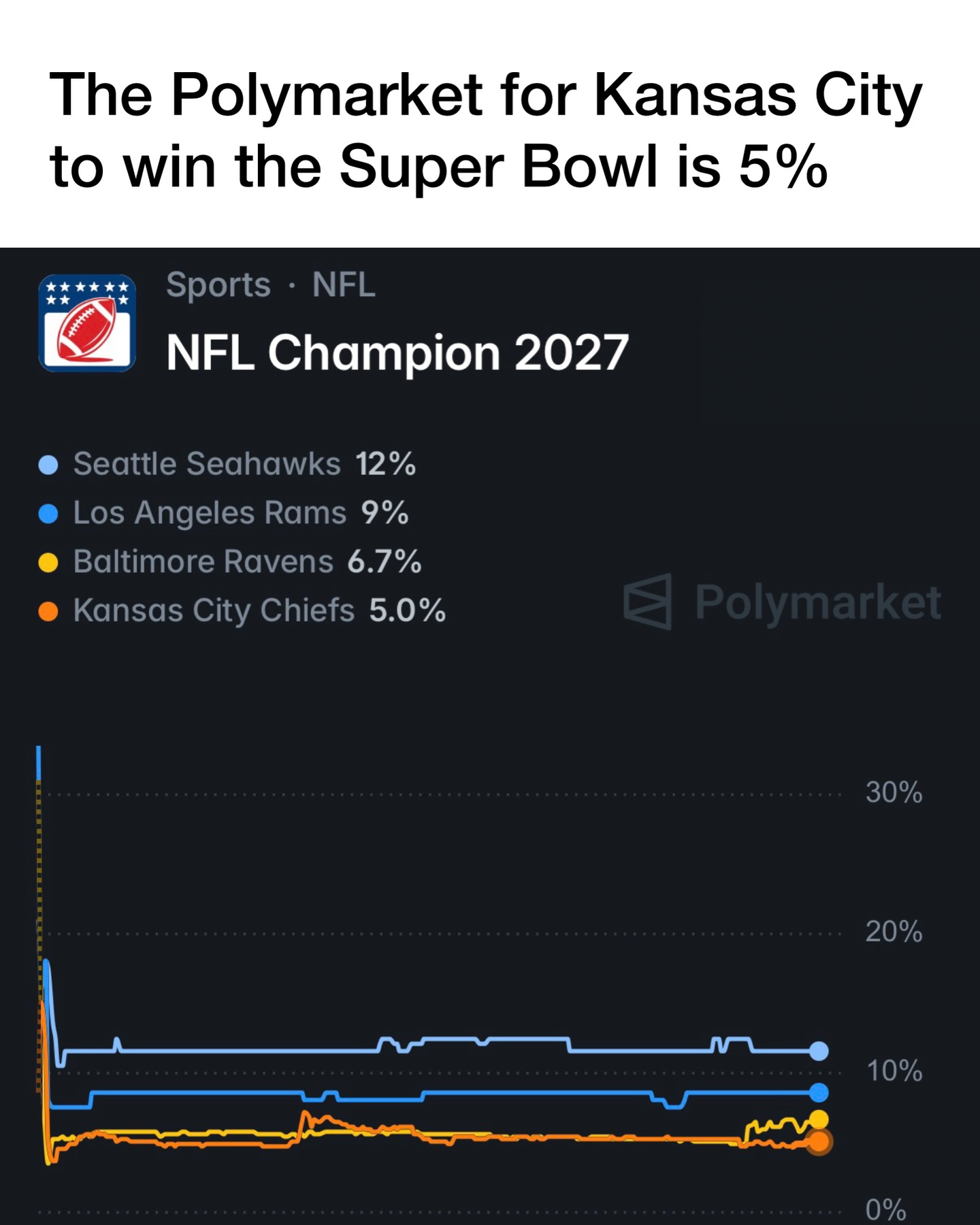Click the 20% y-axis label
This screenshot has height=1225, width=980.
pyautogui.click(x=894, y=932)
